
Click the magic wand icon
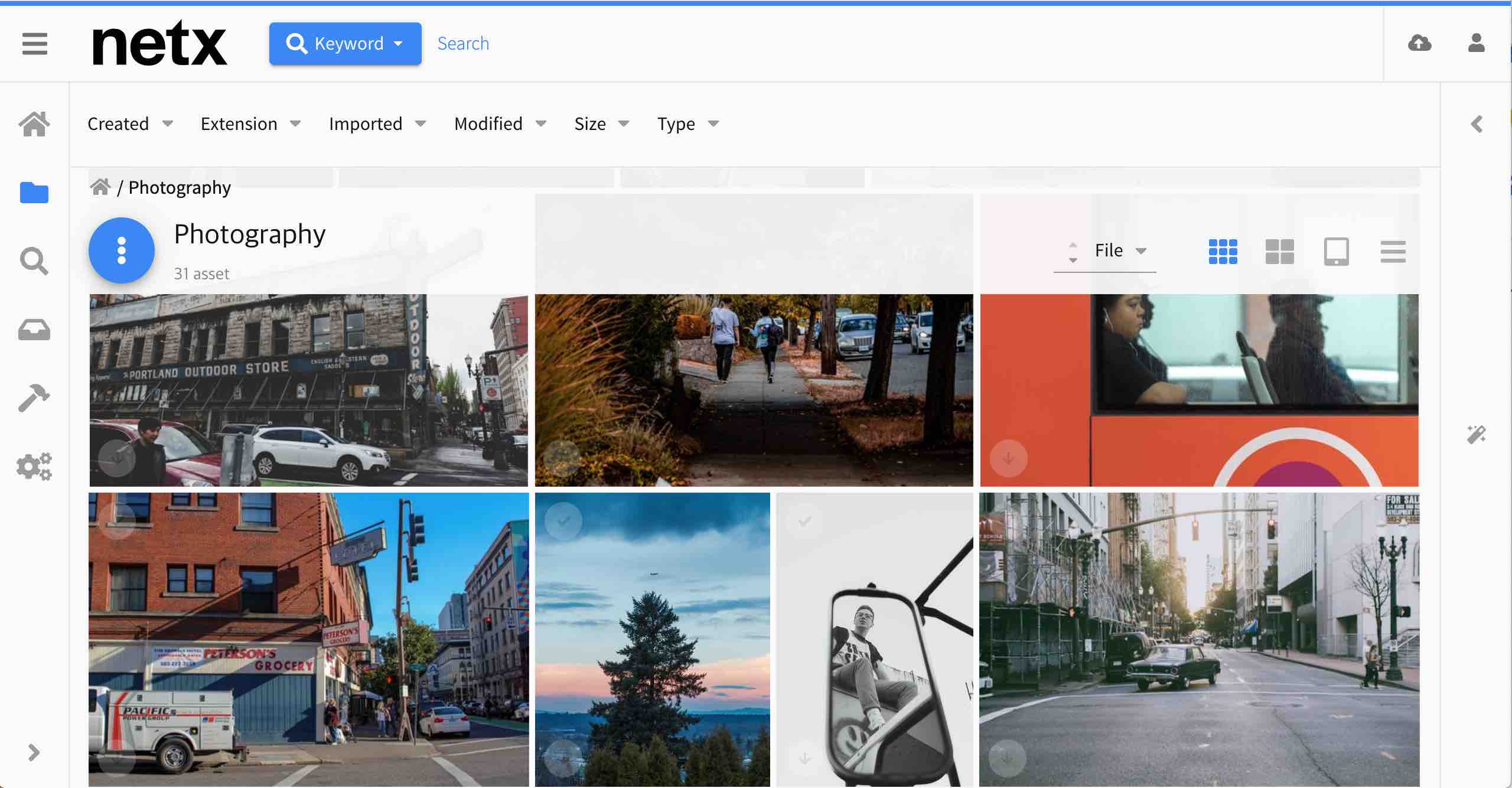[1476, 435]
